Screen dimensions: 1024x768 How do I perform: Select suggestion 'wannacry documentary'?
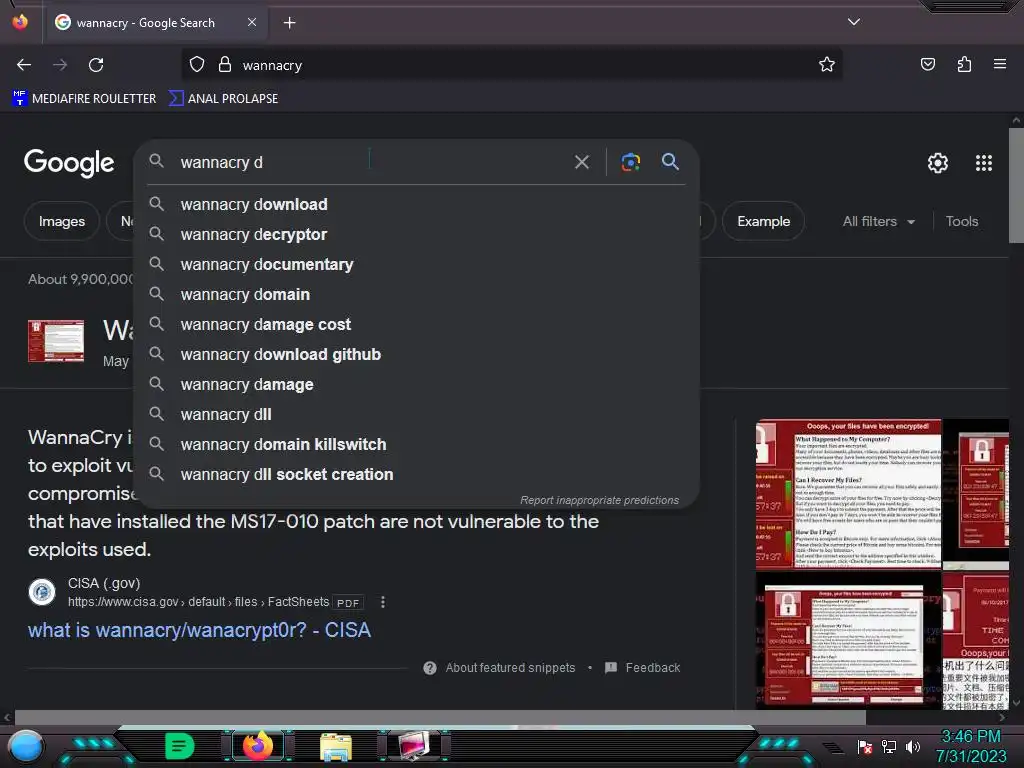[x=418, y=264]
